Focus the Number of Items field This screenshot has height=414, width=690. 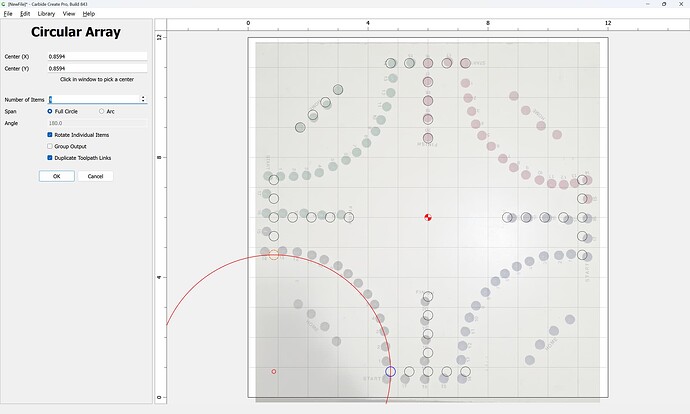[94, 99]
